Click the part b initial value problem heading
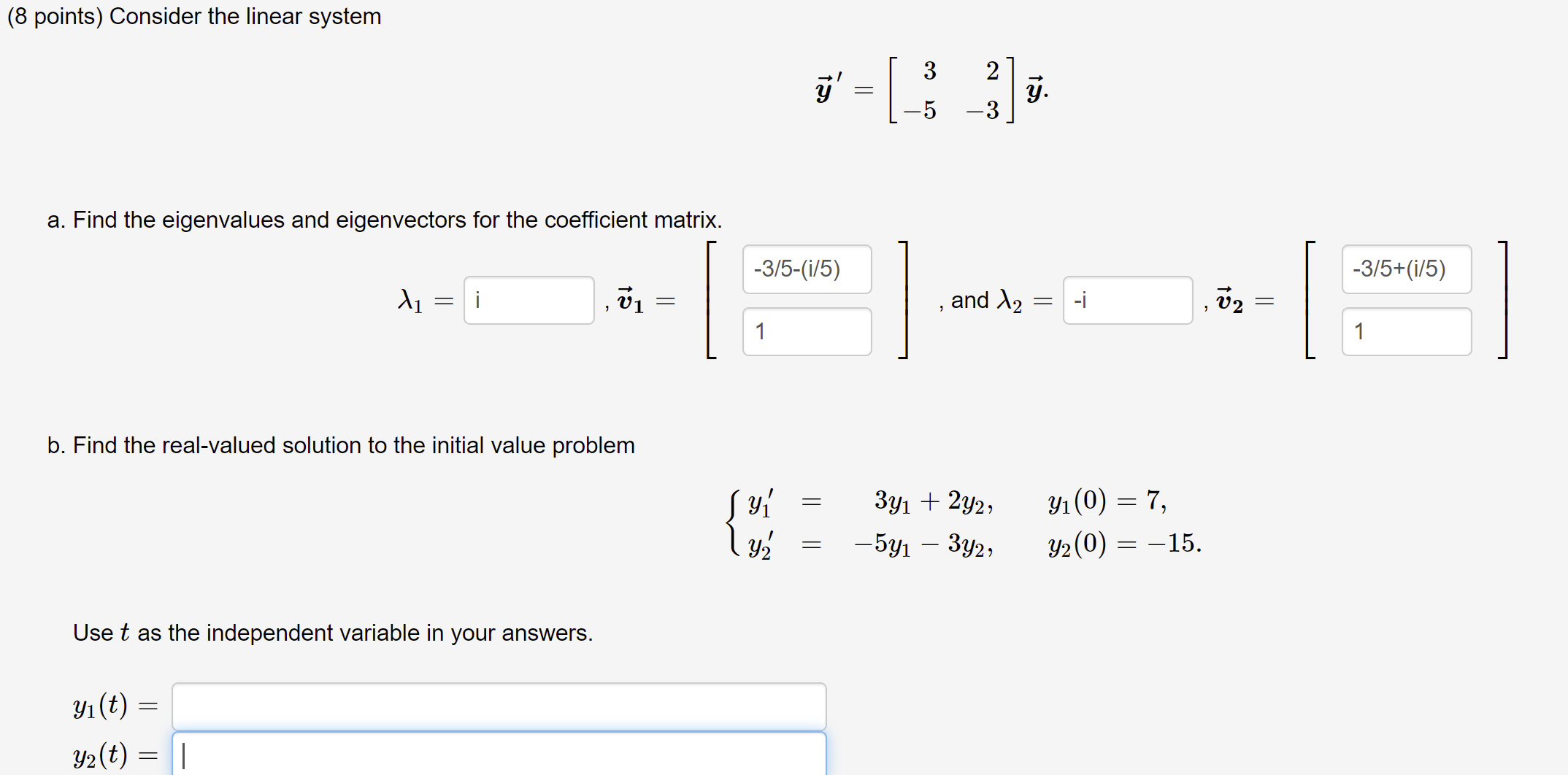Image resolution: width=1568 pixels, height=775 pixels. click(341, 445)
